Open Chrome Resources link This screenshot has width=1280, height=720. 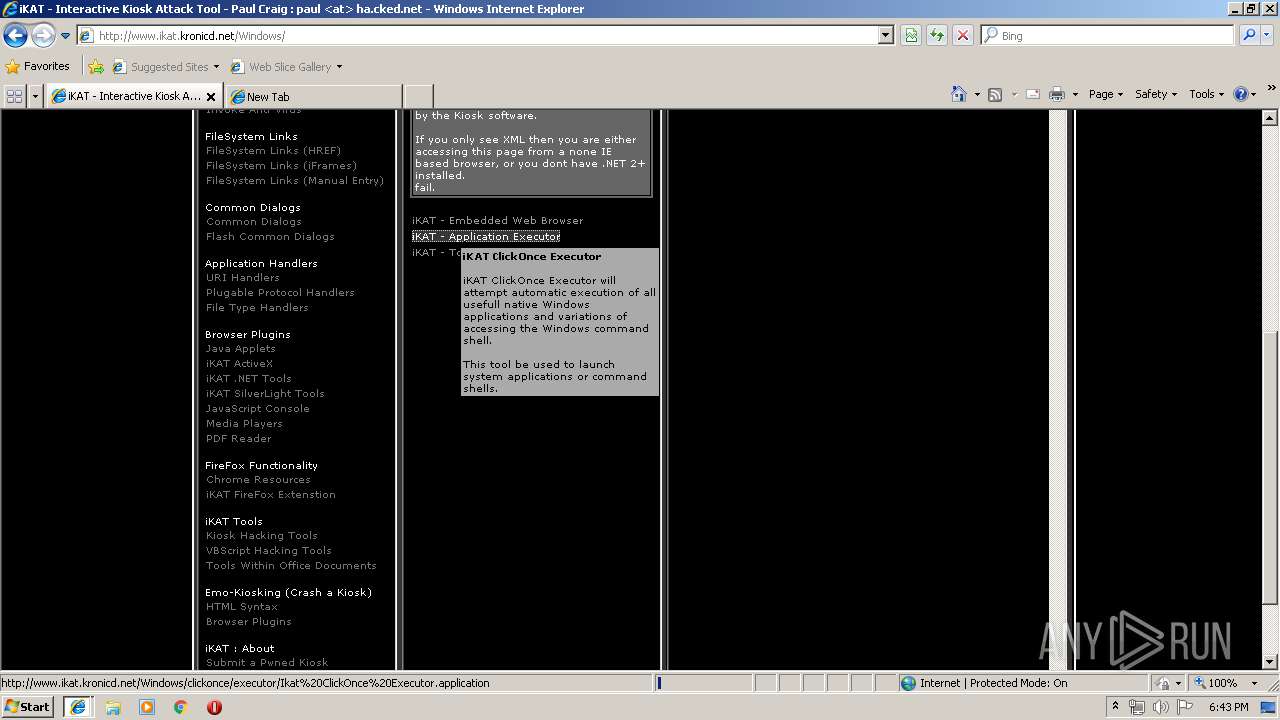(258, 480)
